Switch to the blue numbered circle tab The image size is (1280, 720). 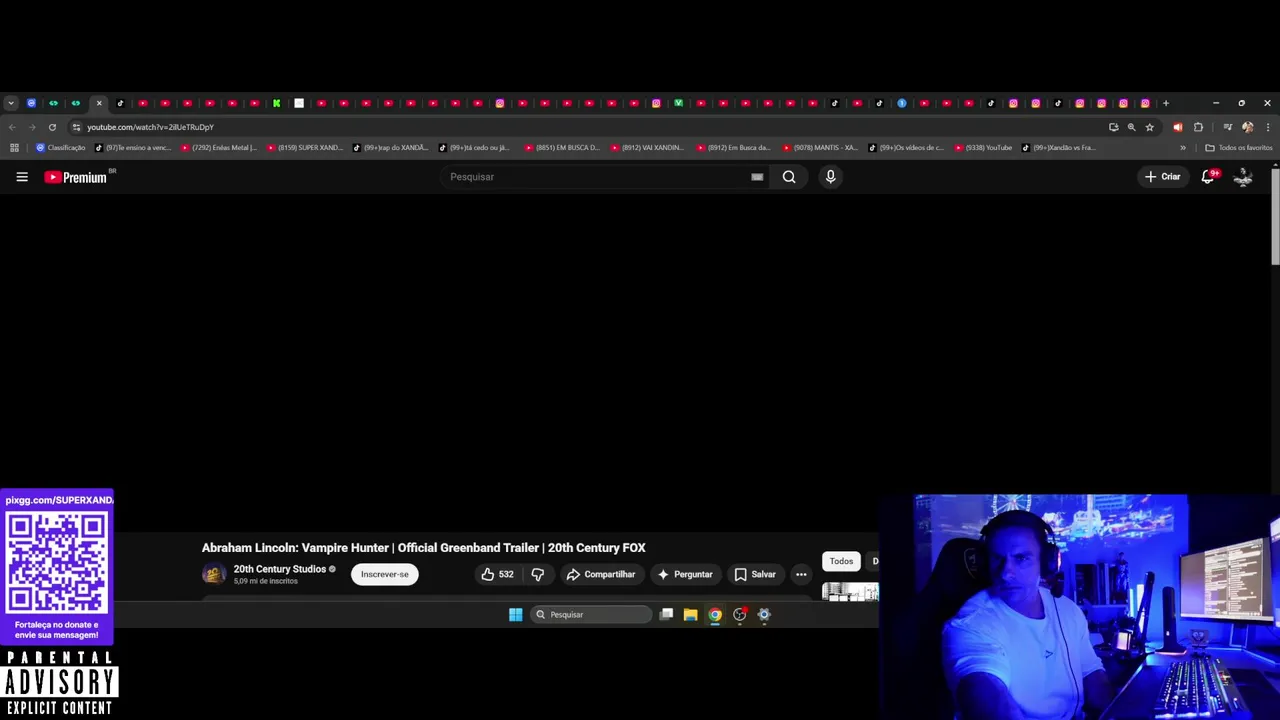[x=902, y=103]
